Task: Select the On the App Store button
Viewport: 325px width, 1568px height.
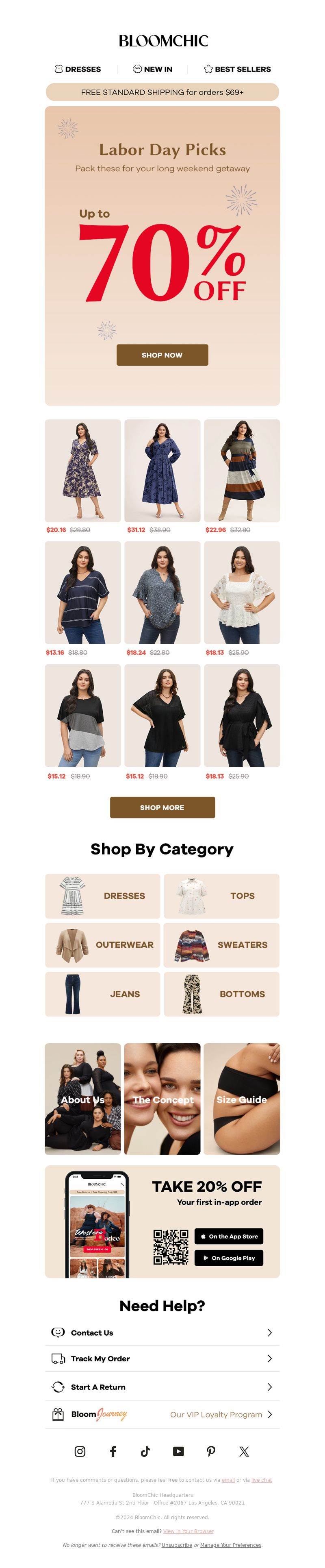Action: [229, 1236]
